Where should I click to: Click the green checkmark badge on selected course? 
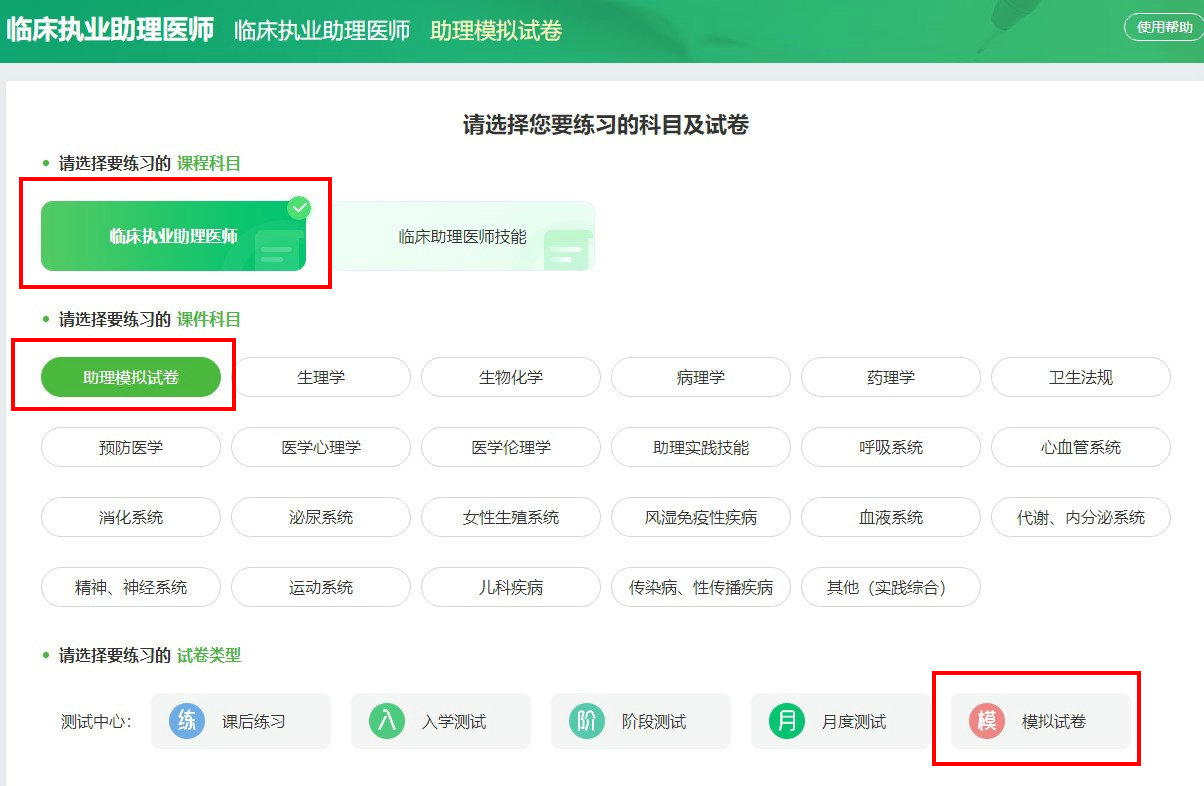pyautogui.click(x=299, y=209)
